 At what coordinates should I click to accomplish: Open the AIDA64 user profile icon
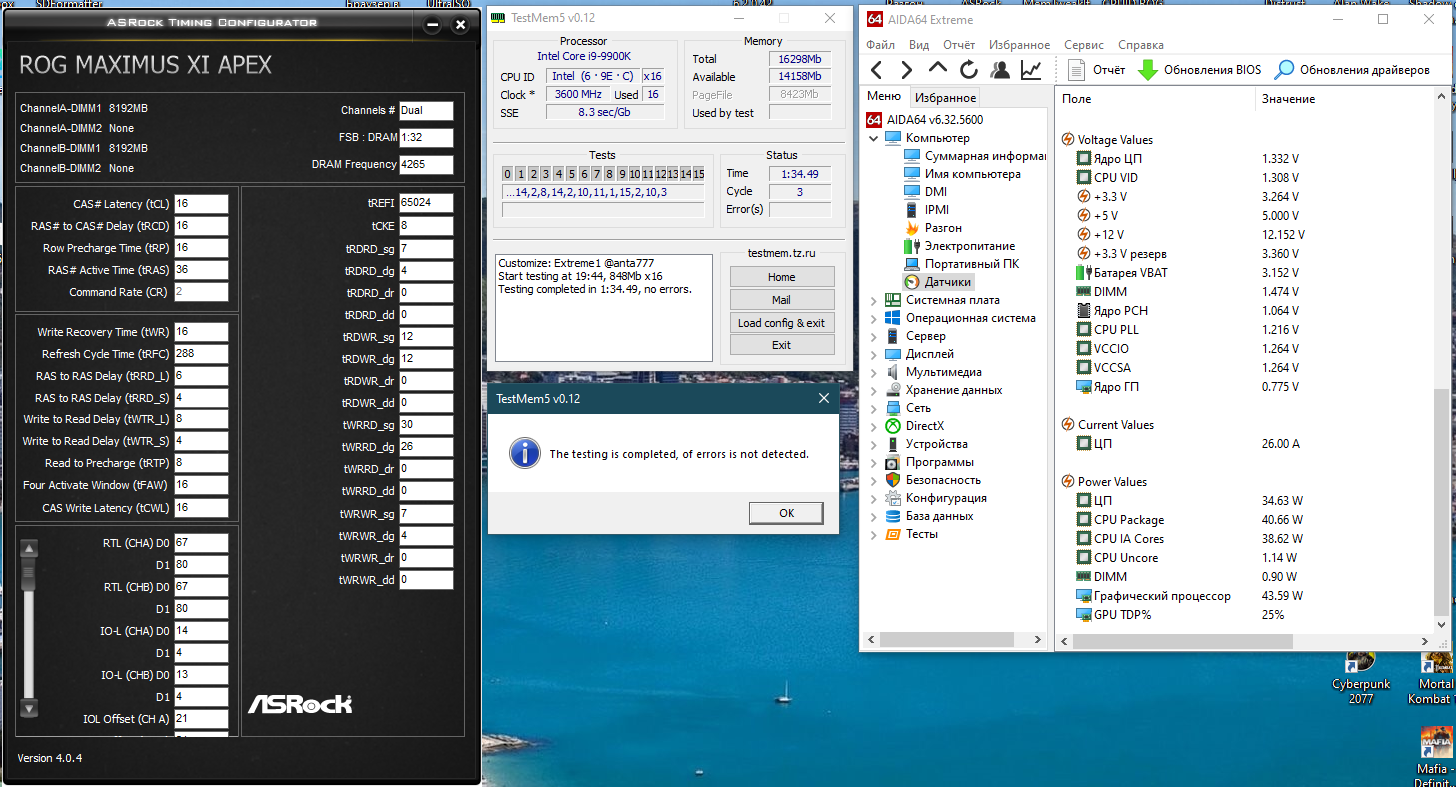[x=1000, y=70]
